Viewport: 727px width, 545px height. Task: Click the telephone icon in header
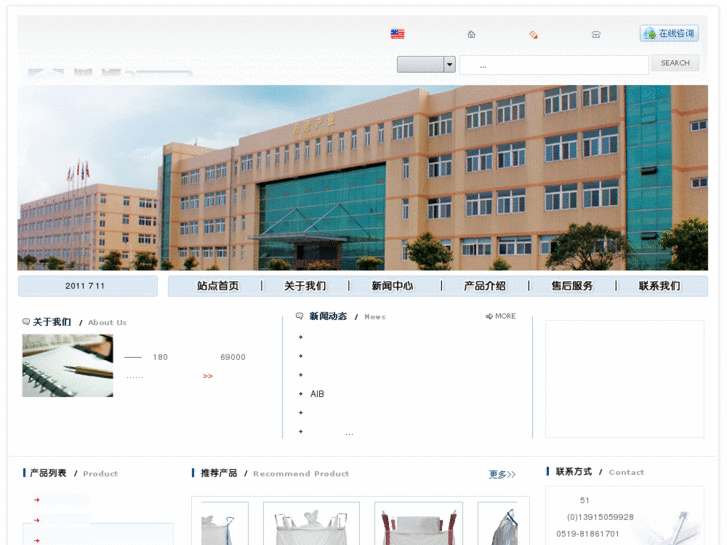click(x=596, y=34)
